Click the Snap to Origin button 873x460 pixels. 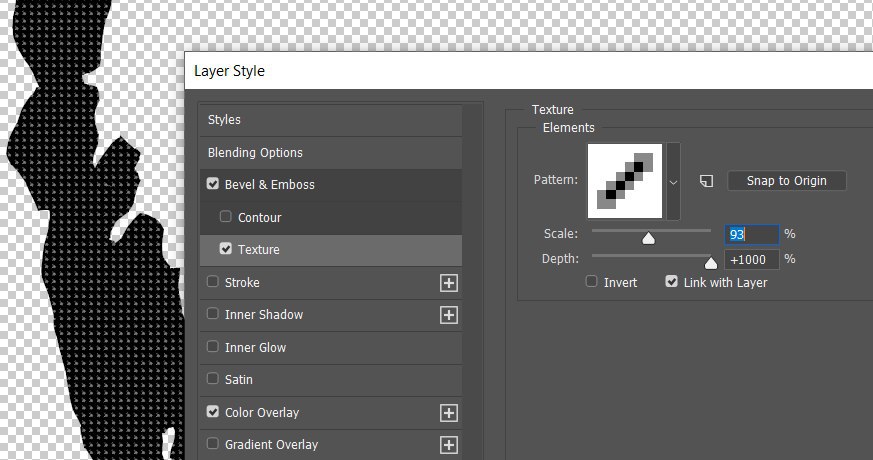786,181
